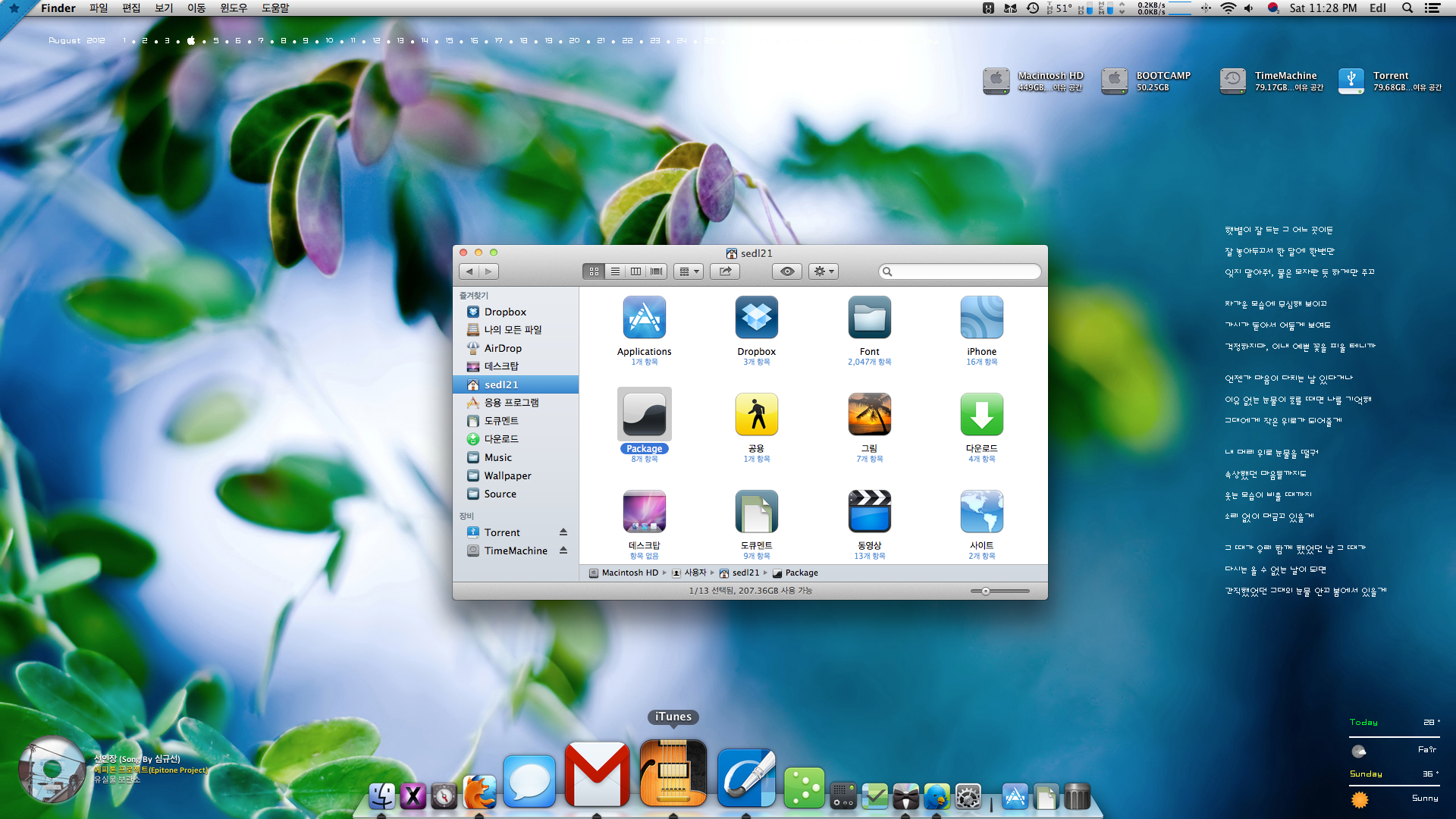Viewport: 1456px width, 819px height.
Task: Toggle Quick Look eye button
Action: [x=787, y=271]
